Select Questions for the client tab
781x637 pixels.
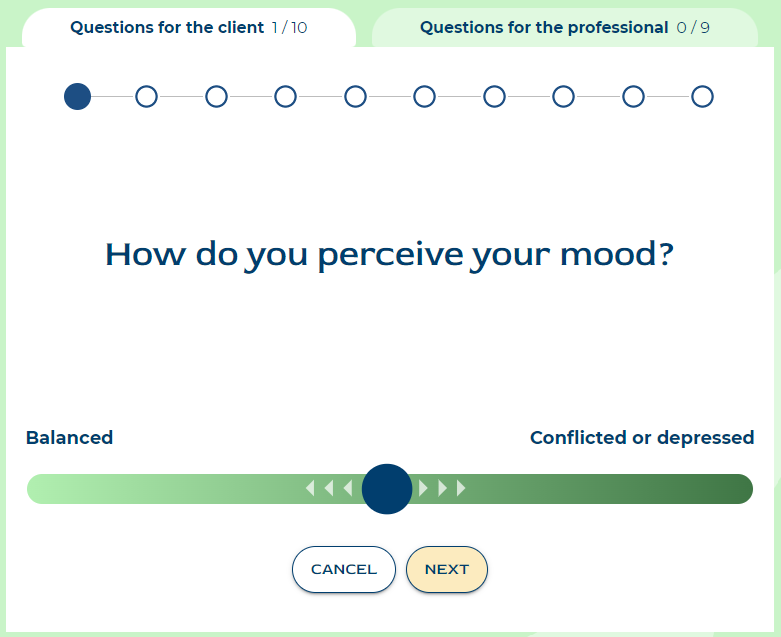click(189, 27)
